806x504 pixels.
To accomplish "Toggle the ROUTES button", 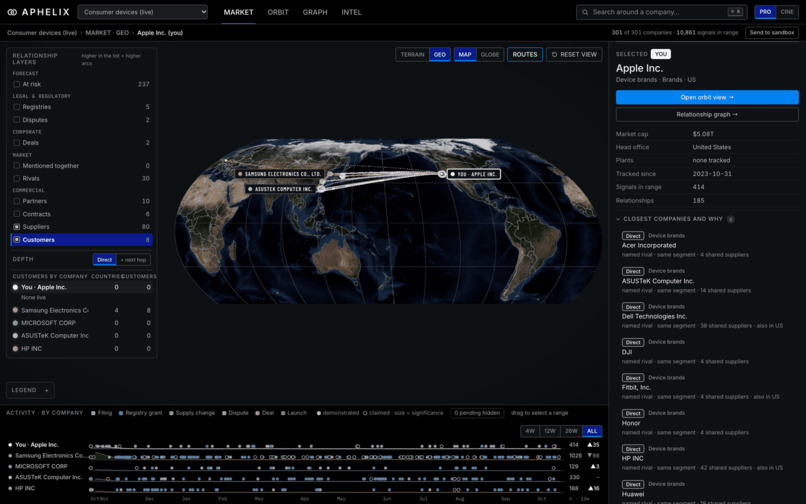I will [x=525, y=55].
